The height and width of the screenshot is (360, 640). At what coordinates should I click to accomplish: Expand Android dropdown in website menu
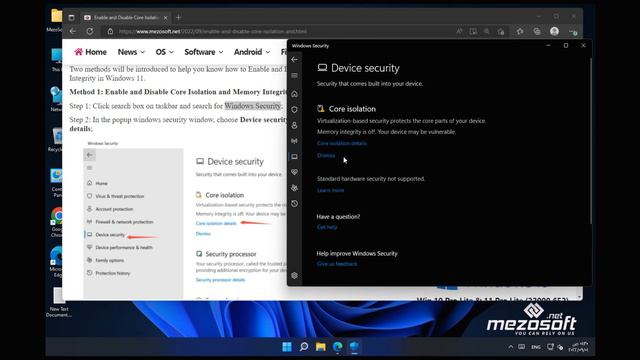pyautogui.click(x=252, y=52)
